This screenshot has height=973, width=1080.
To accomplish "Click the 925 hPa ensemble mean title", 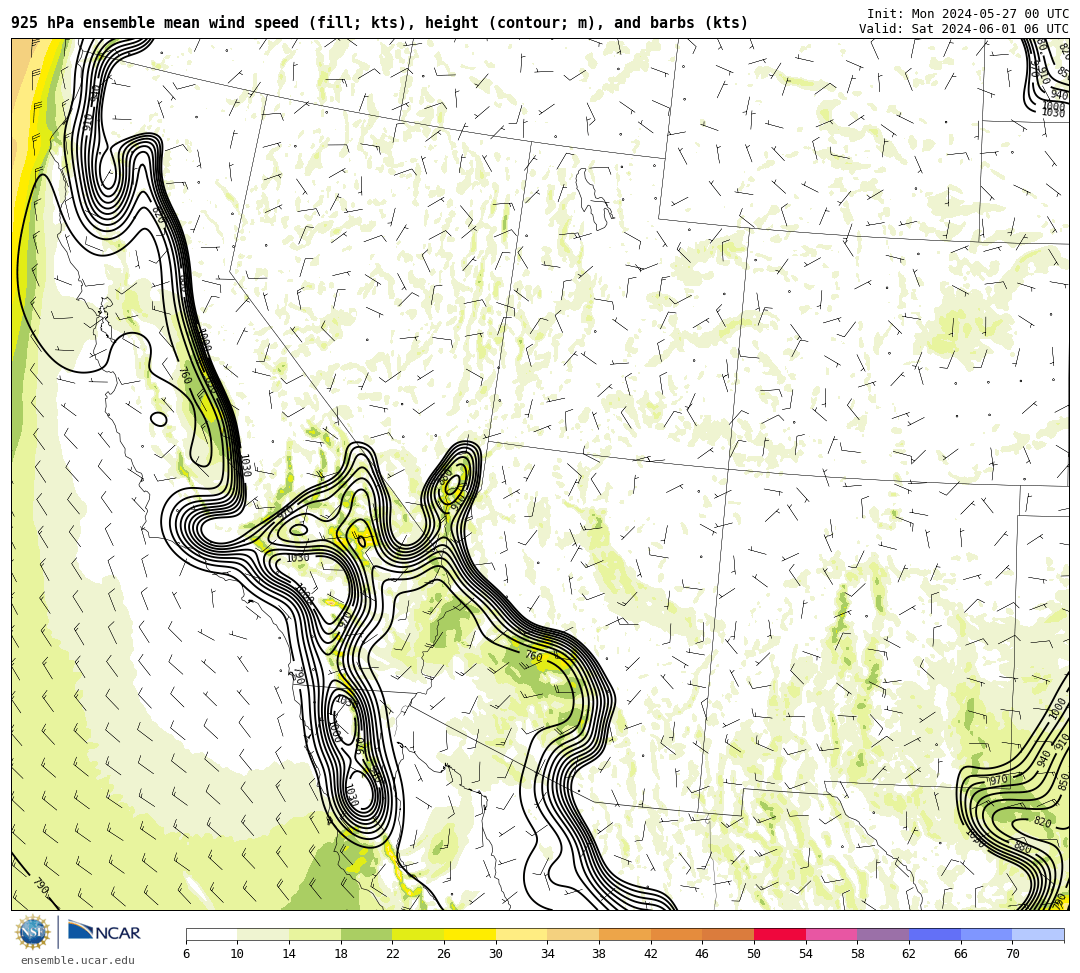I will [380, 23].
